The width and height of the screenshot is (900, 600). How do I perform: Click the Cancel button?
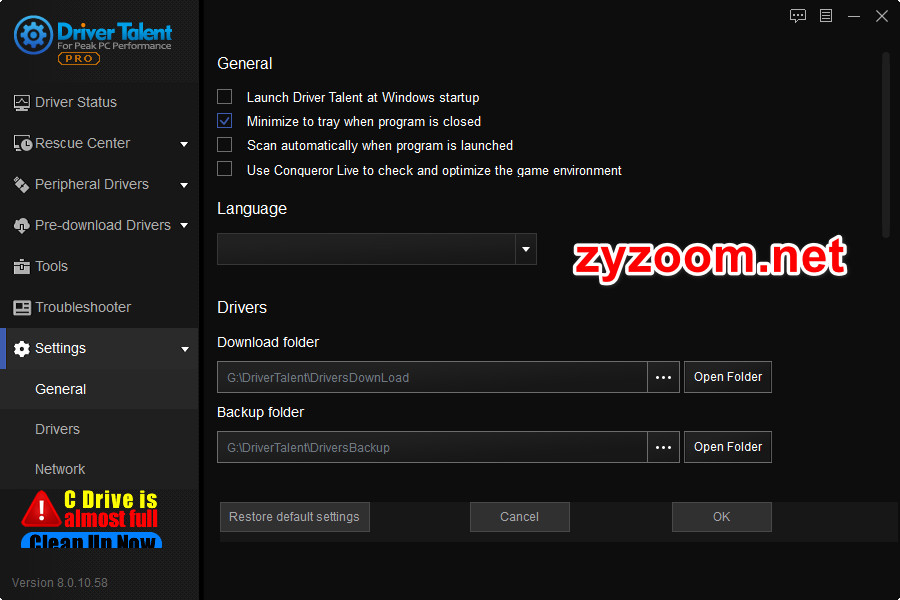519,517
